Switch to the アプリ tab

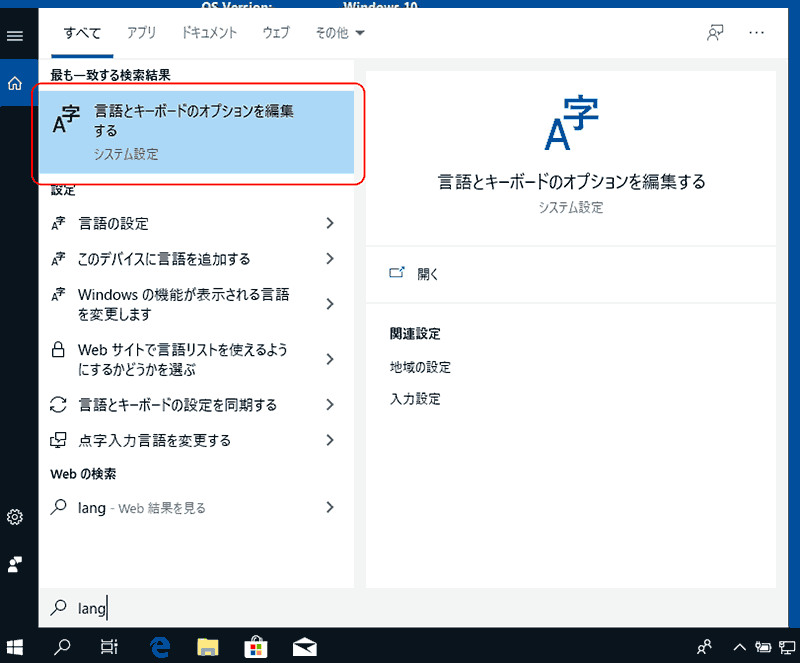pos(141,33)
